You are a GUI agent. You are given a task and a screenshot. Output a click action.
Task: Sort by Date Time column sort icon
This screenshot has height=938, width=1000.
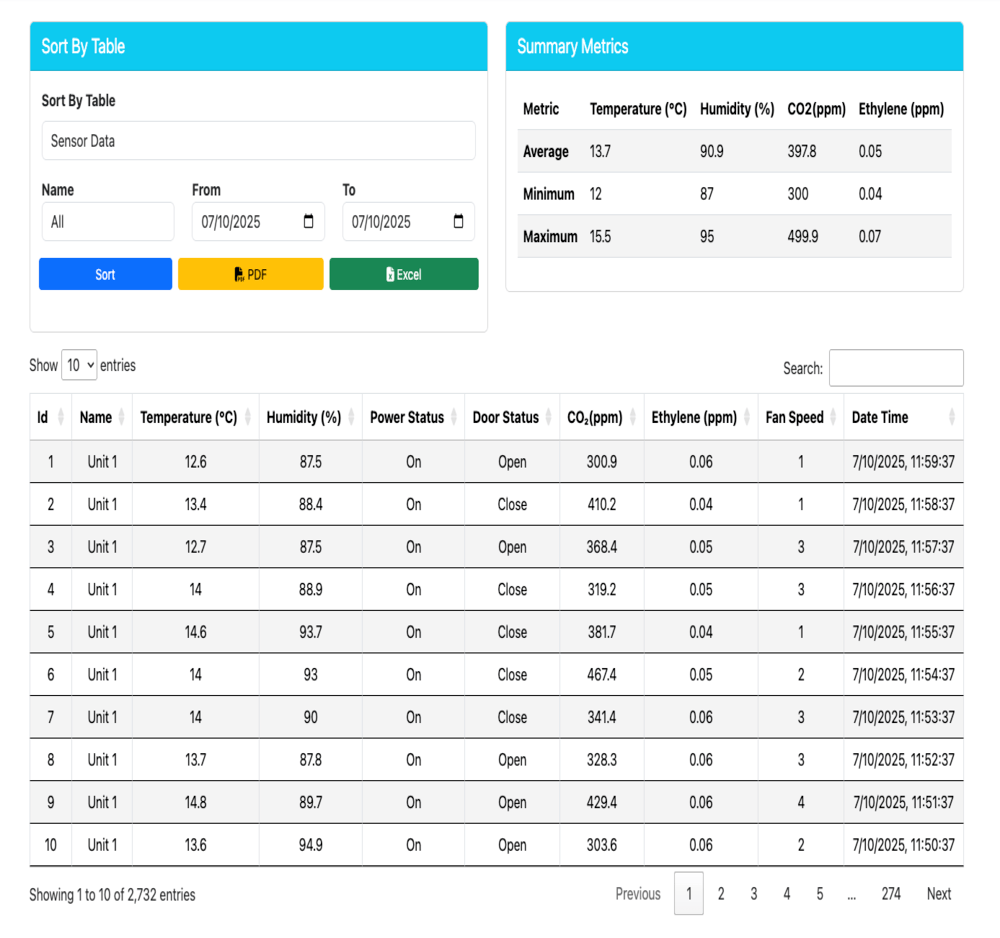point(953,418)
